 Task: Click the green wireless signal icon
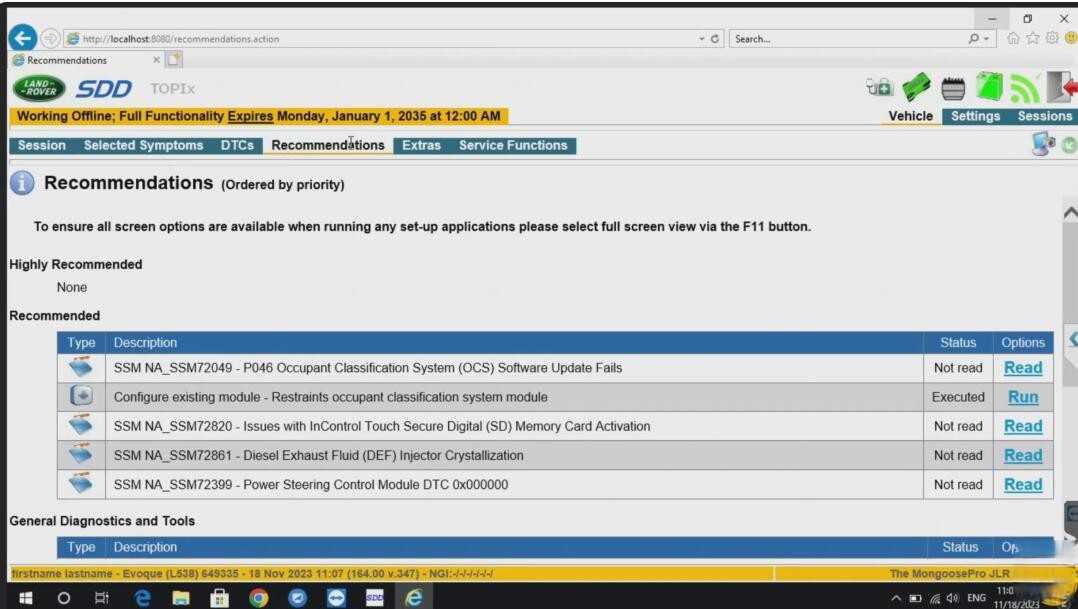click(x=1024, y=89)
